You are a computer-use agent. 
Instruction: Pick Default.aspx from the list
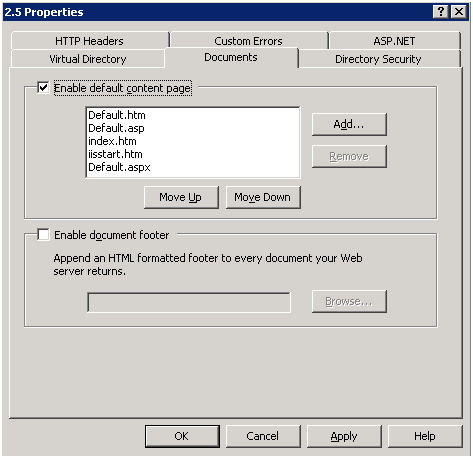point(119,167)
